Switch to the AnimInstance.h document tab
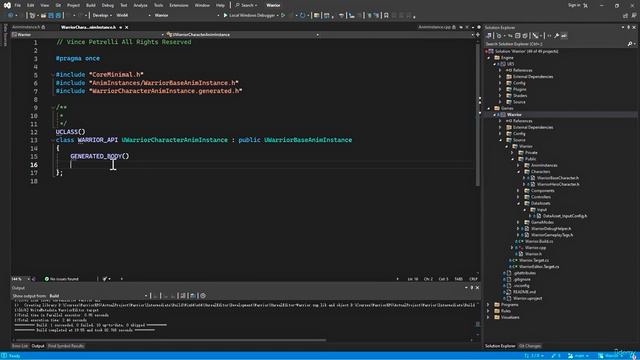This screenshot has height=360, width=640. pyautogui.click(x=29, y=27)
